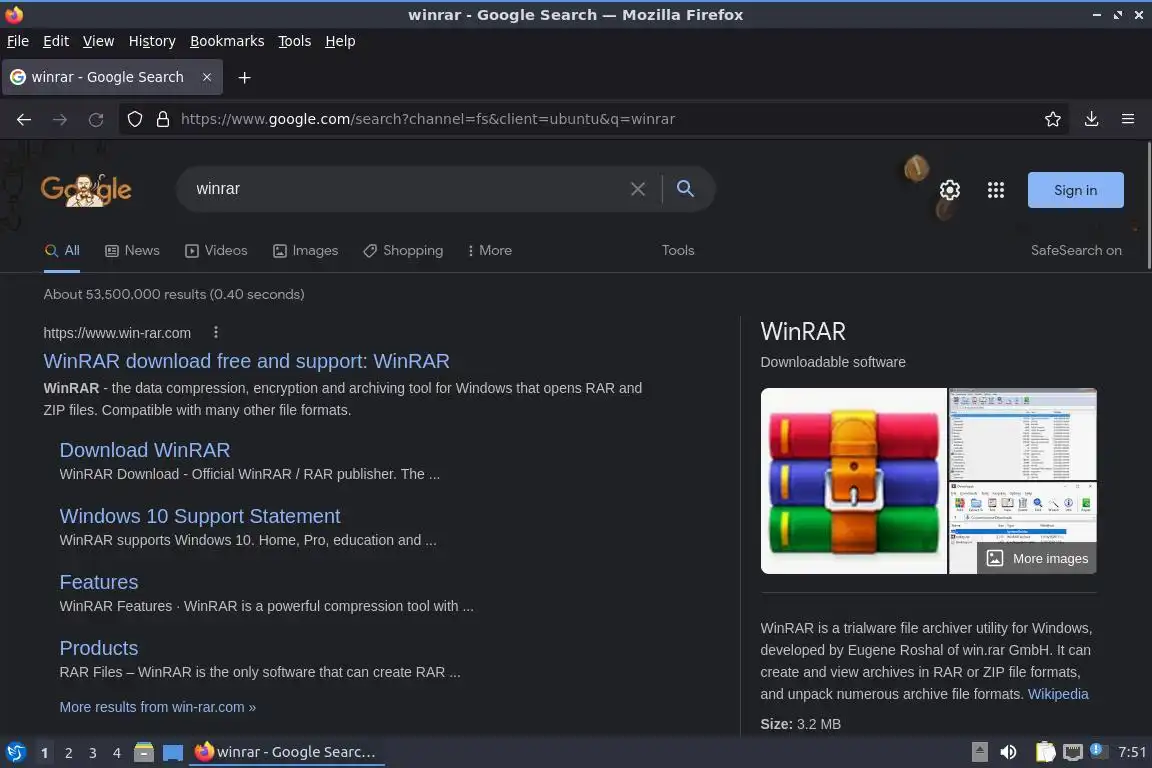1152x768 pixels.
Task: Adjust sound via the taskbar volume icon
Action: click(x=1009, y=752)
